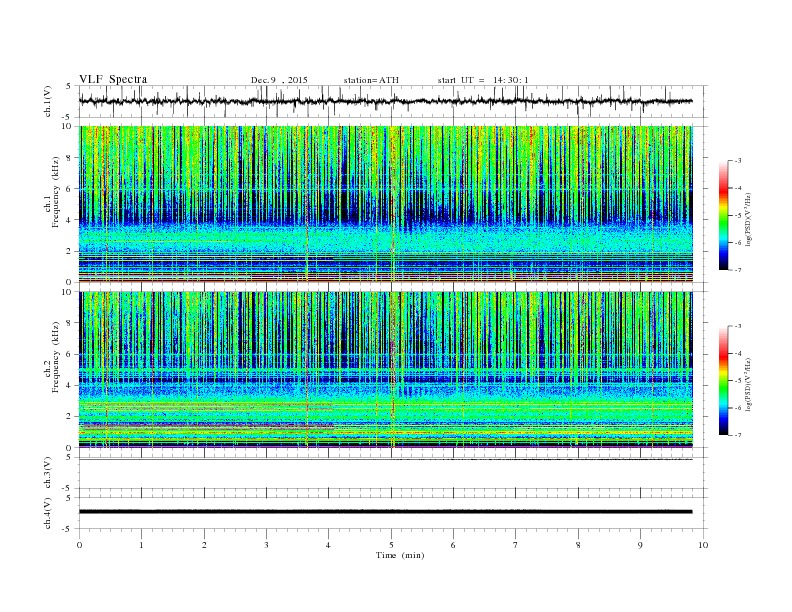
Task: Click the log(PSD) label beside the ch.1 colorbar
Action: [x=750, y=219]
